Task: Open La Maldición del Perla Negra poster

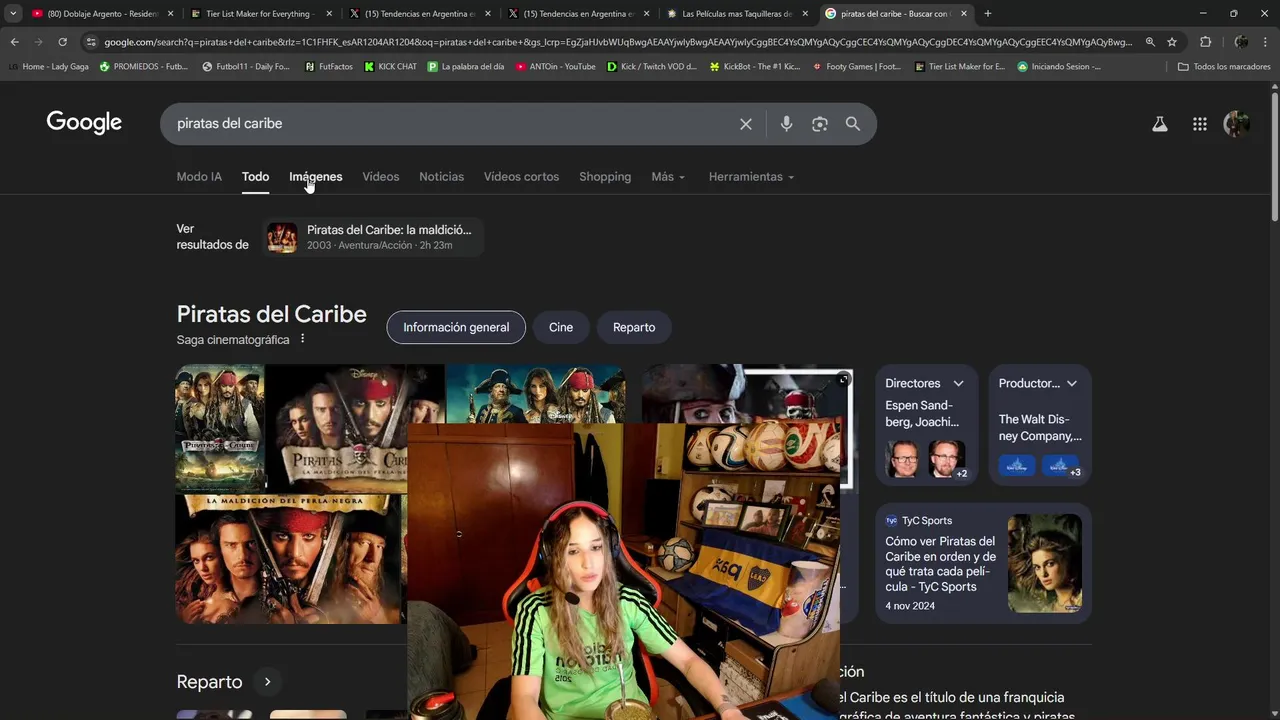Action: [290, 559]
